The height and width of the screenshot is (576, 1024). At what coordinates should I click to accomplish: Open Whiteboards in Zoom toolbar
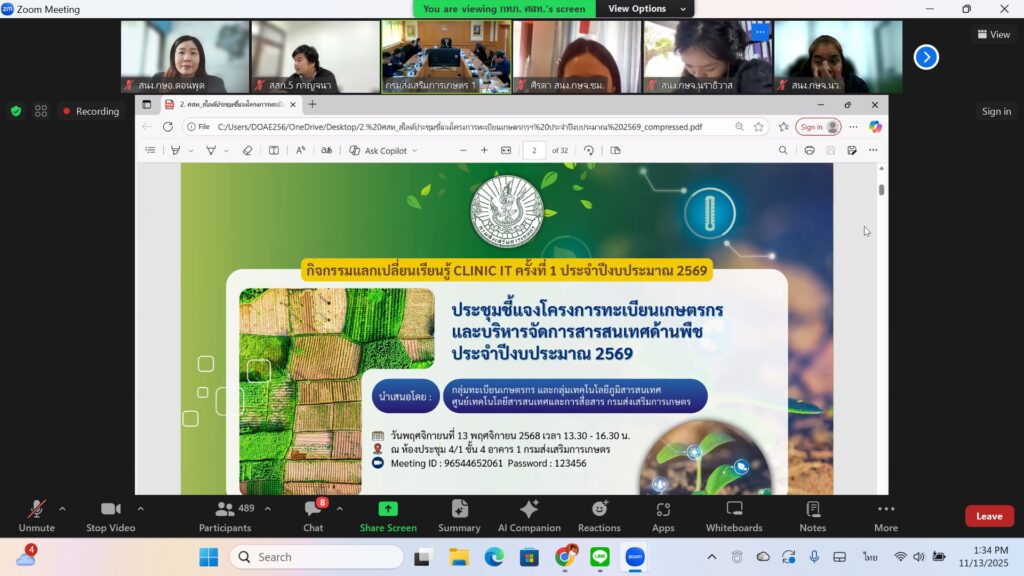point(734,514)
